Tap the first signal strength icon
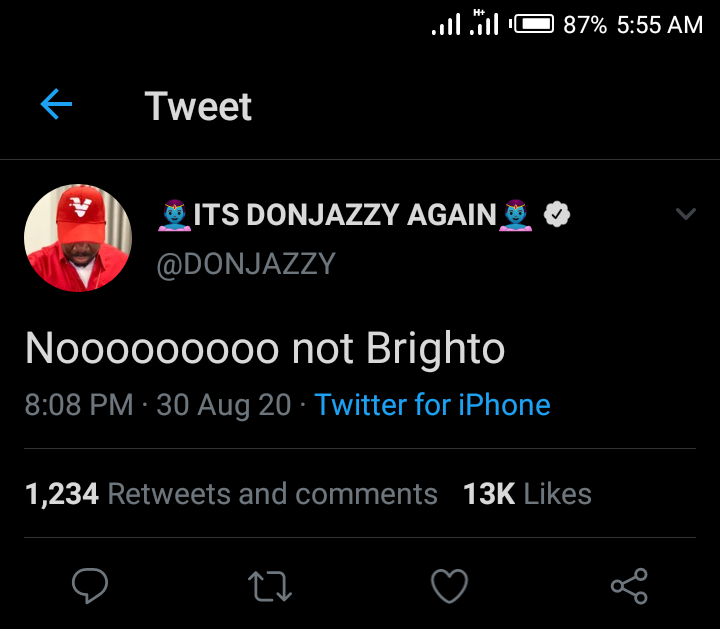Viewport: 720px width, 629px height. (446, 25)
